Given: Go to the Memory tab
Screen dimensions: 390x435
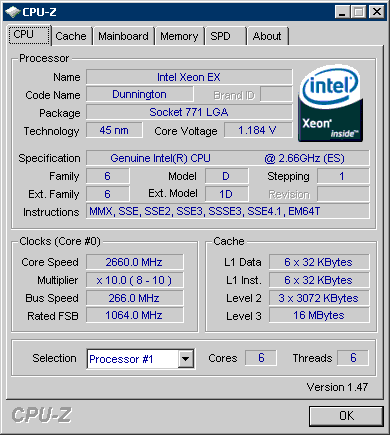Looking at the screenshot, I should point(179,36).
